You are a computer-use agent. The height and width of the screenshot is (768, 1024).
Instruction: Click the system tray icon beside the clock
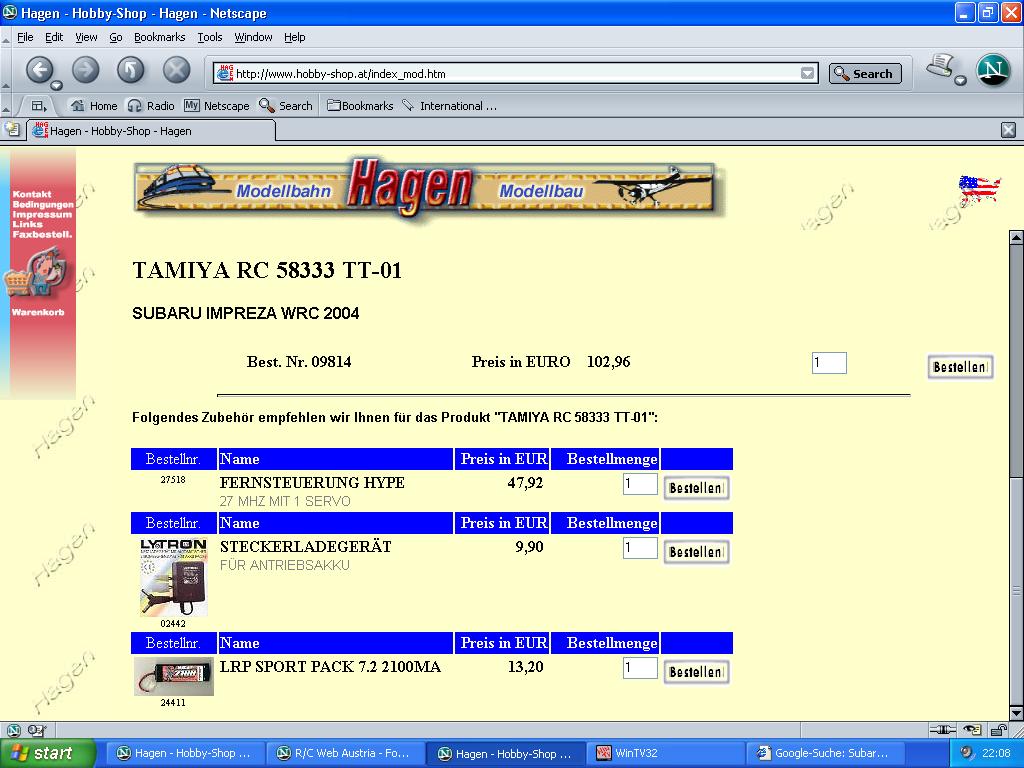967,753
